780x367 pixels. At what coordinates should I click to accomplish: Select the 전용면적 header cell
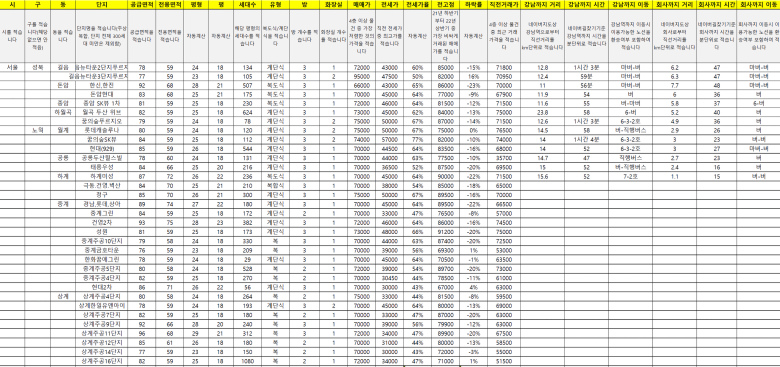170,4
